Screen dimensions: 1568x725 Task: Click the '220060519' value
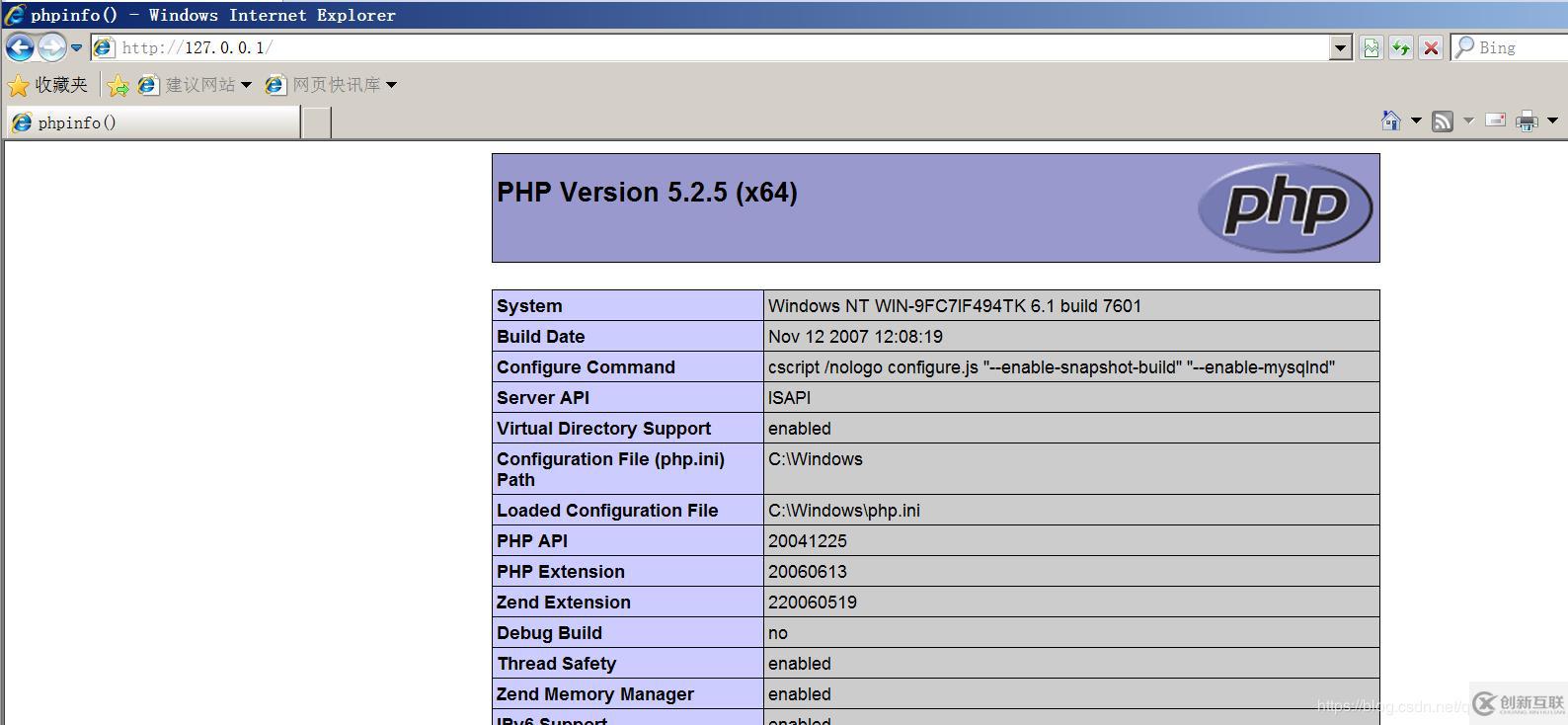(813, 603)
